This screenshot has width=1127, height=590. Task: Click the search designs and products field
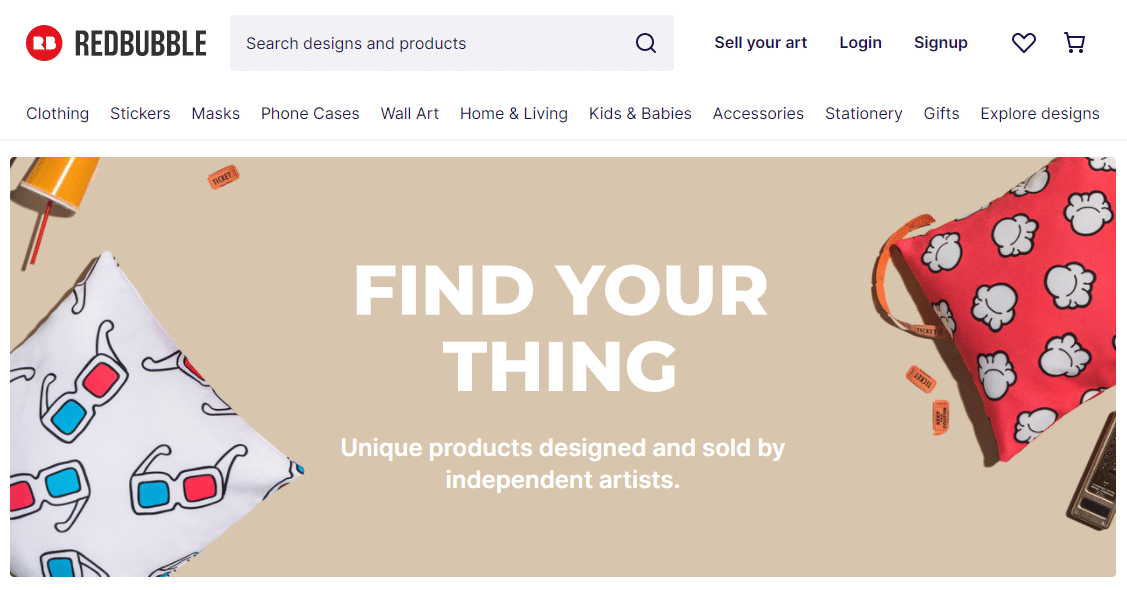(451, 43)
